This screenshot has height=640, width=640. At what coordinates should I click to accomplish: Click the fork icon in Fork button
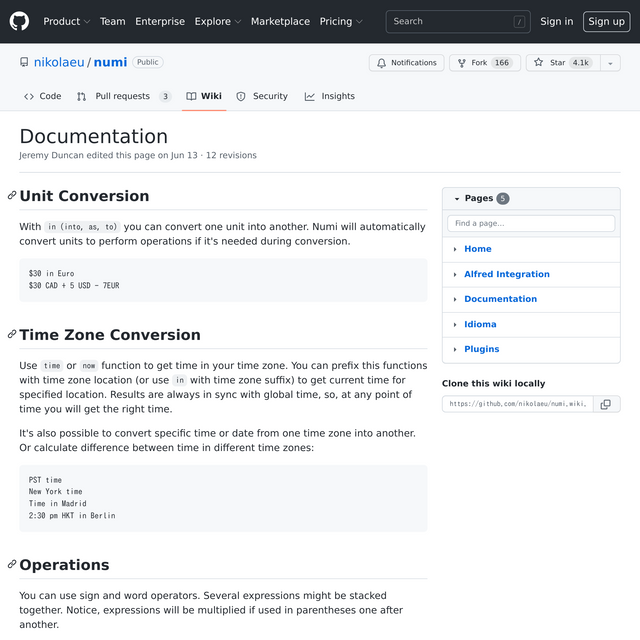click(462, 63)
